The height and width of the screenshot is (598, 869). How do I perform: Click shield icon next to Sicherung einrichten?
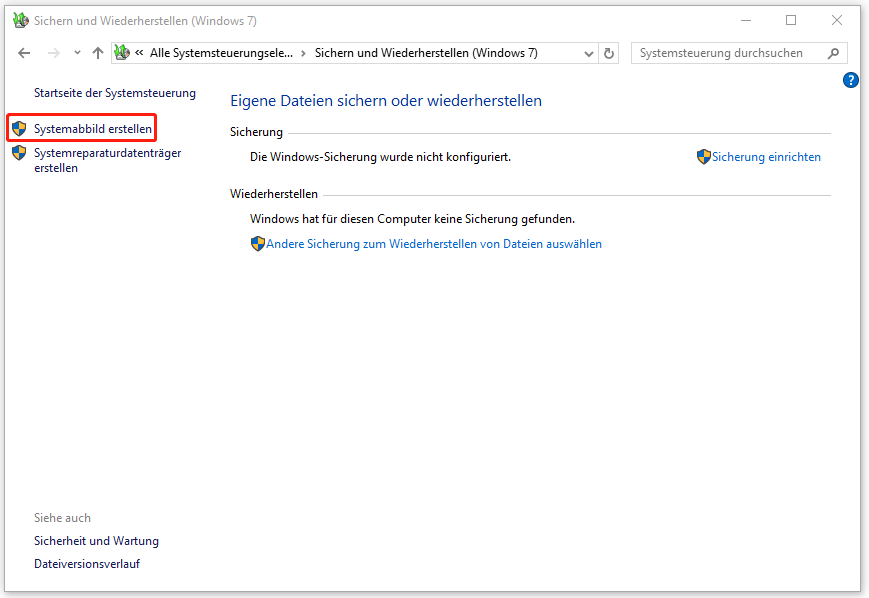(x=704, y=157)
